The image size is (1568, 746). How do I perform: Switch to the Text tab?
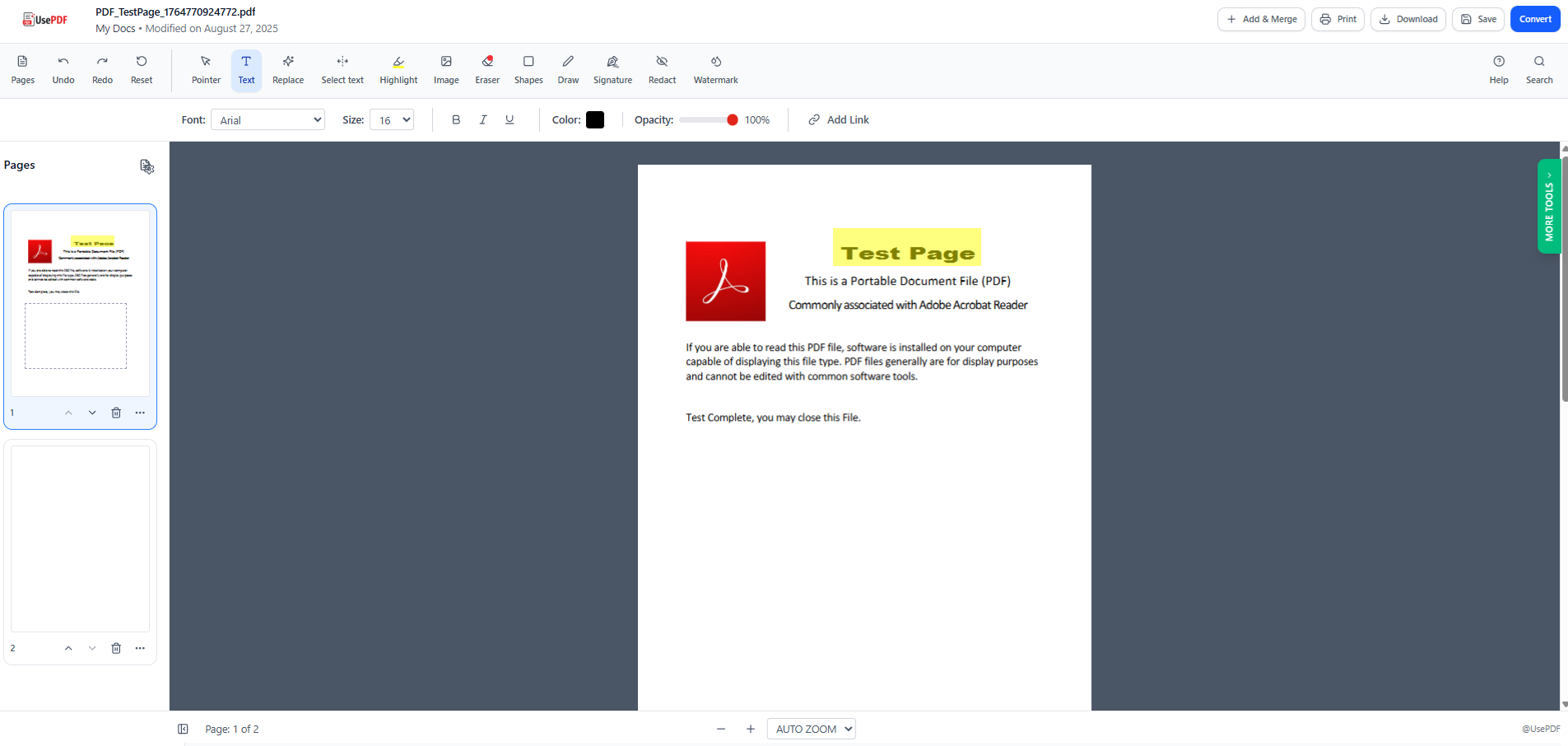click(x=246, y=69)
